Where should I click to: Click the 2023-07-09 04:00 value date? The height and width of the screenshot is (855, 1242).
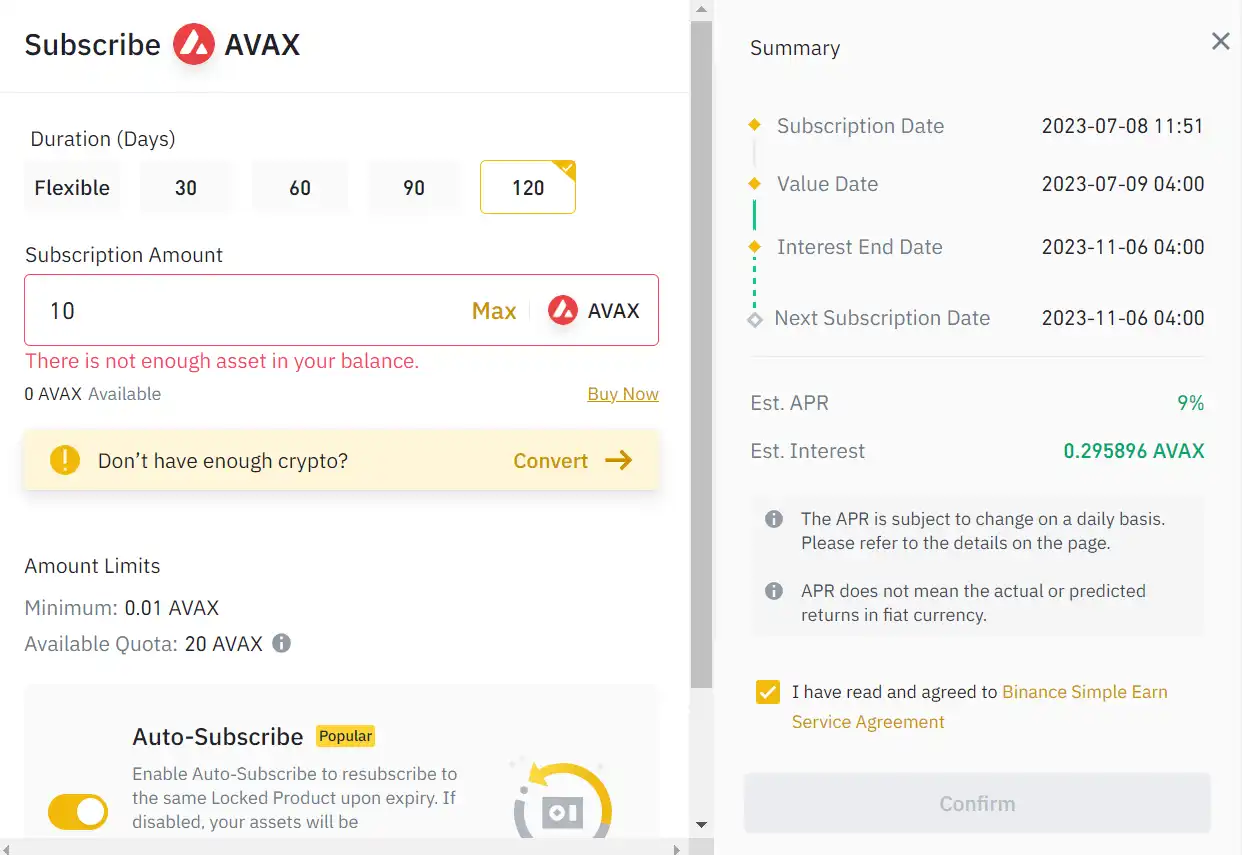pos(1123,184)
